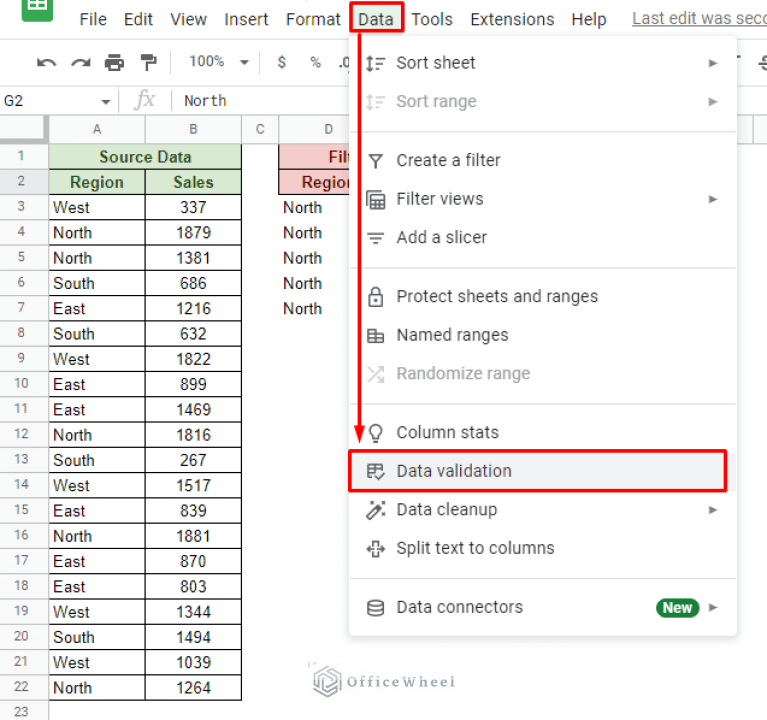Screen dimensions: 767x720
Task: Open the name box dropdown arrow
Action: click(x=106, y=102)
